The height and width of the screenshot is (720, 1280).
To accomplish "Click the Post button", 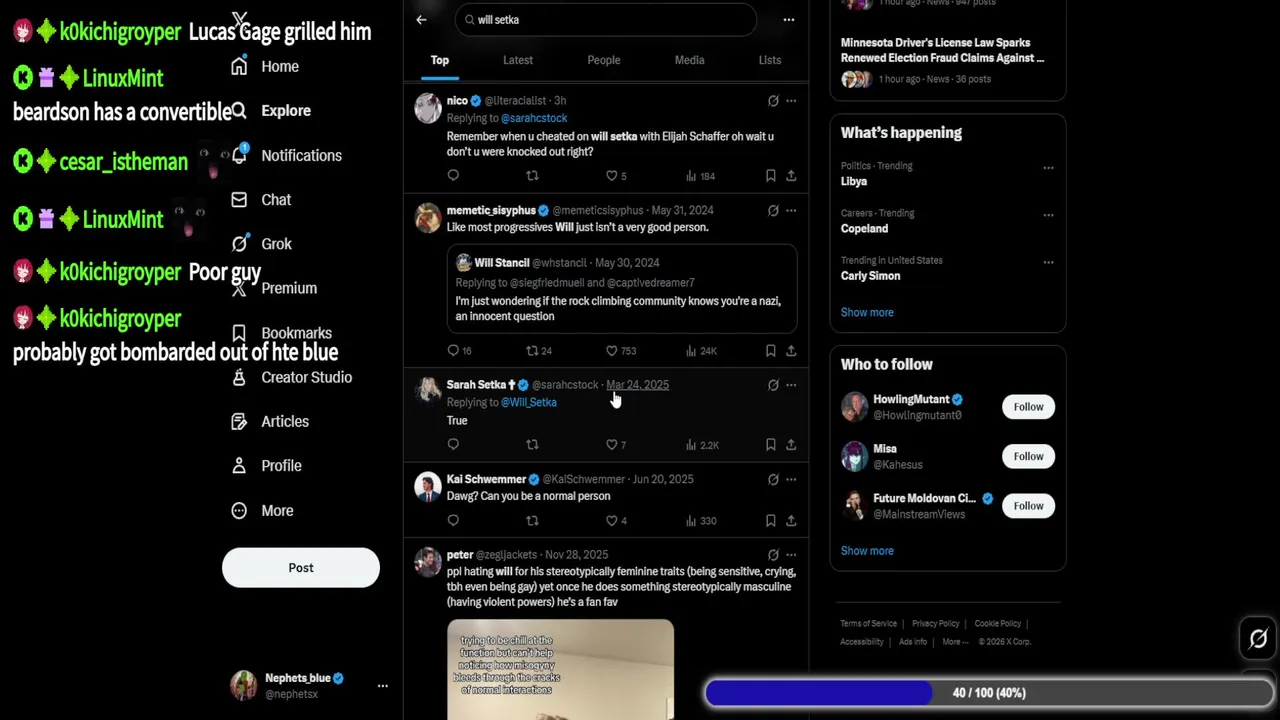I will point(301,568).
